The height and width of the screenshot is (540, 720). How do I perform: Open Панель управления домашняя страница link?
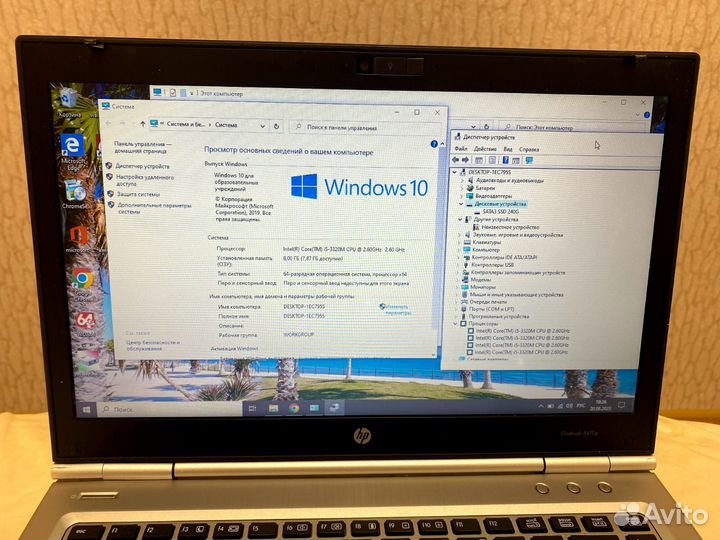point(141,147)
